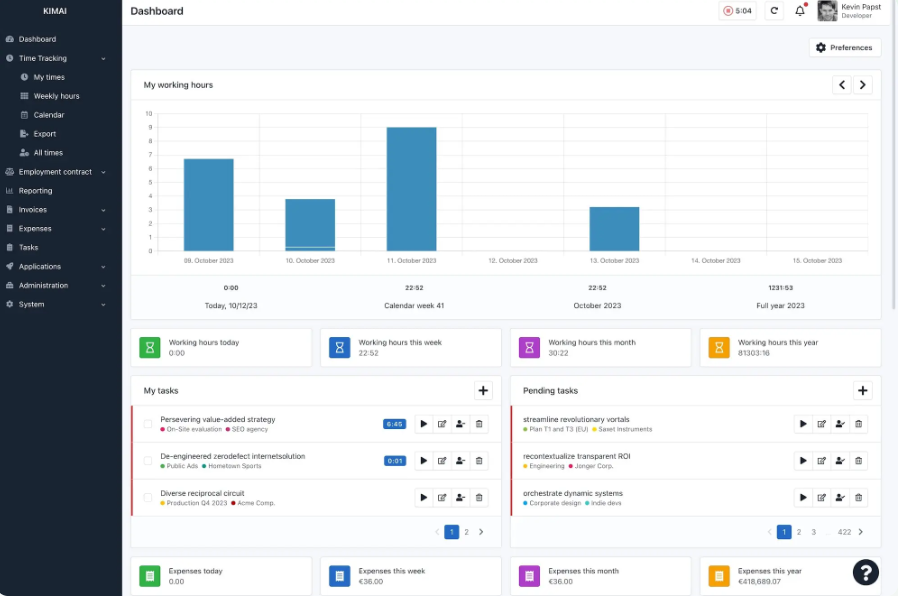The image size is (898, 596).
Task: Edit recontextualize transparent ROI task
Action: [821, 461]
